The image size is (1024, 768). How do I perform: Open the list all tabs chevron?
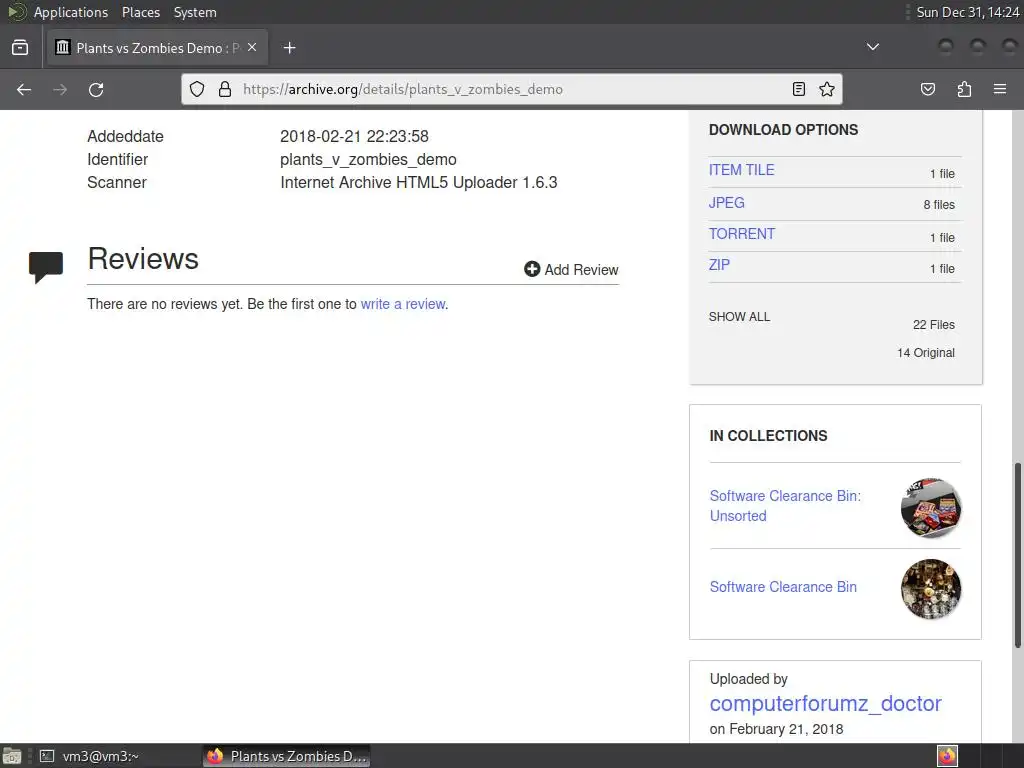872,47
